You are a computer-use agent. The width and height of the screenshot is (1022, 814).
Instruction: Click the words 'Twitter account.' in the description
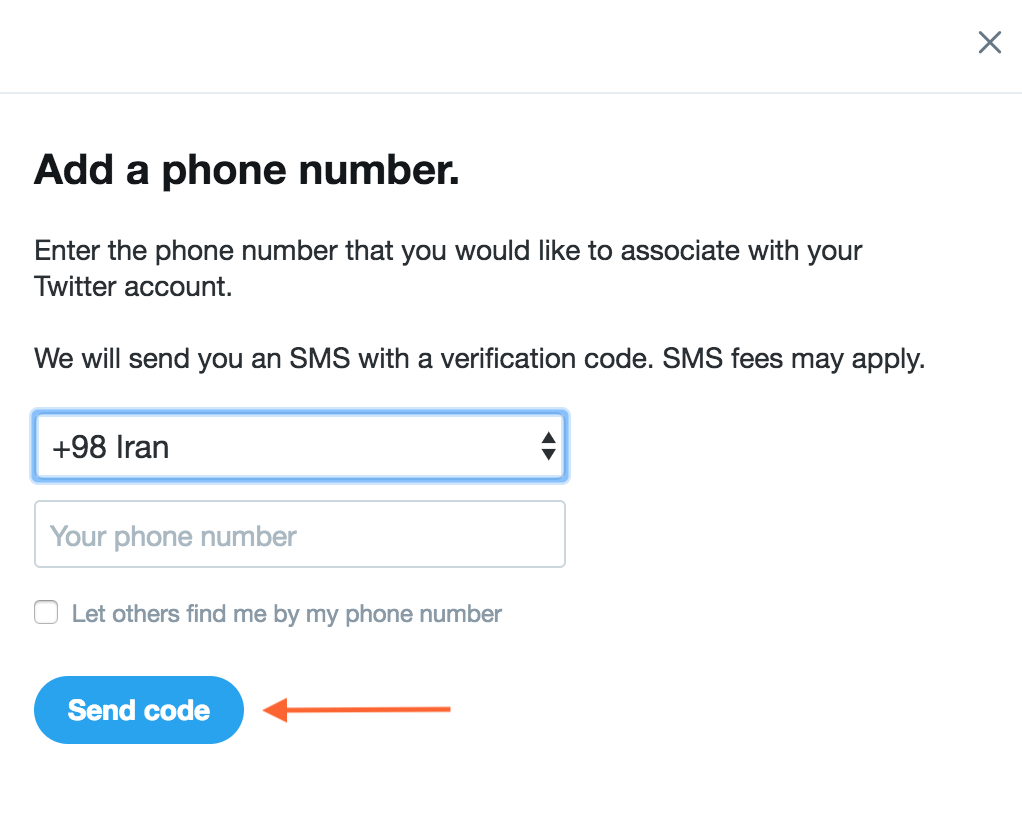[133, 287]
